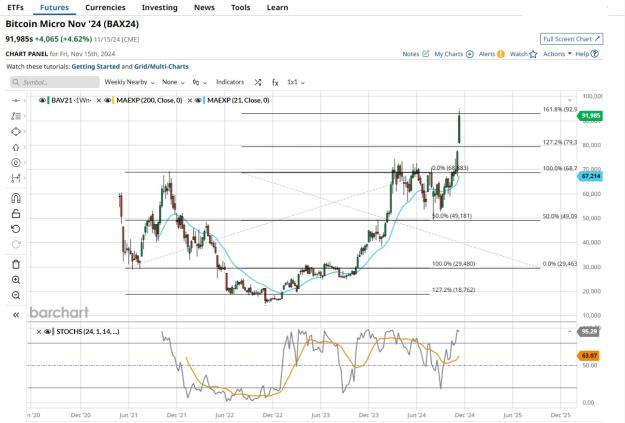The image size is (625, 423).
Task: Open the 1x1 grid layout dropdown
Action: pyautogui.click(x=296, y=82)
